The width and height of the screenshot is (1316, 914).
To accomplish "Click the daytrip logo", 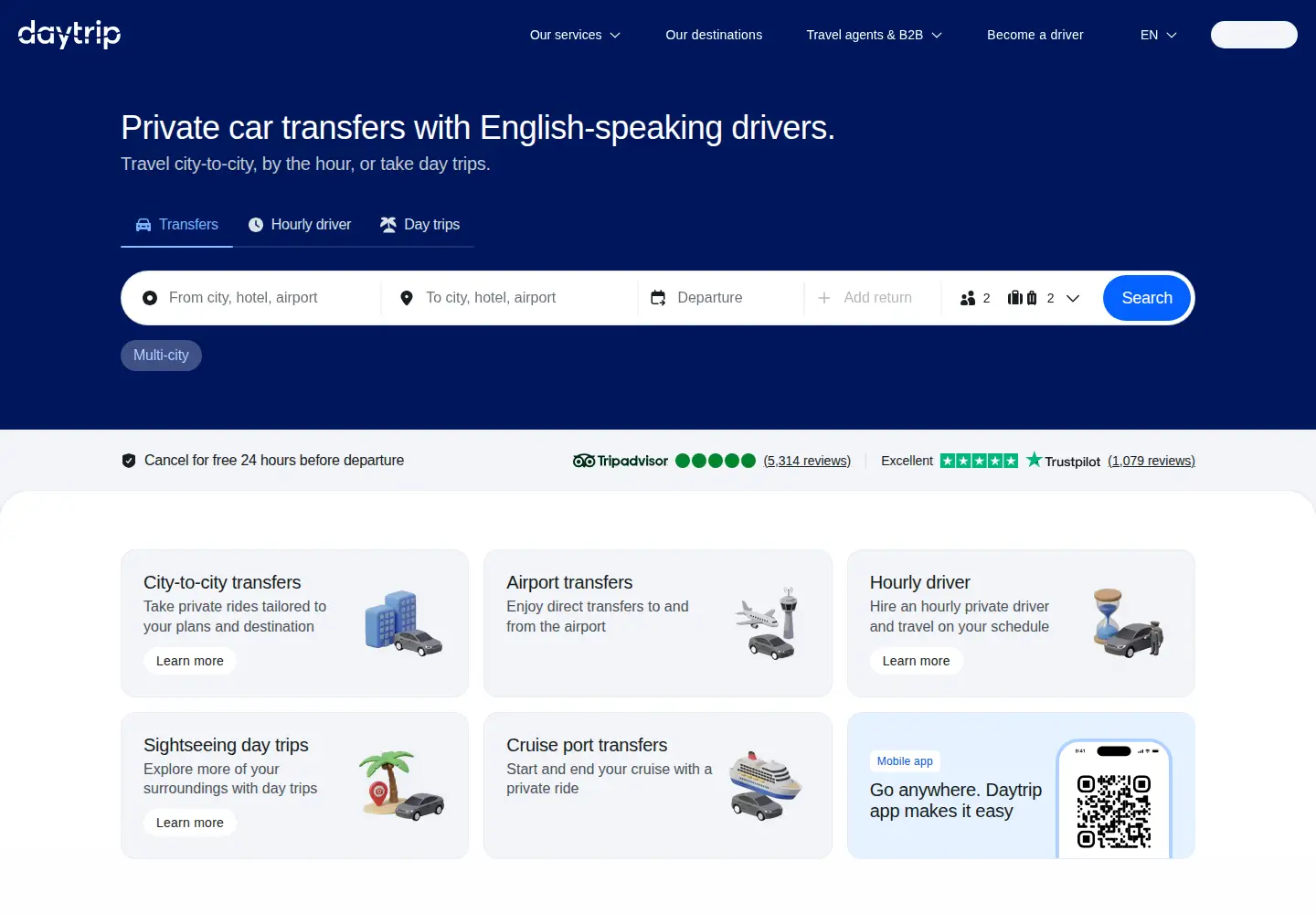I will [69, 34].
